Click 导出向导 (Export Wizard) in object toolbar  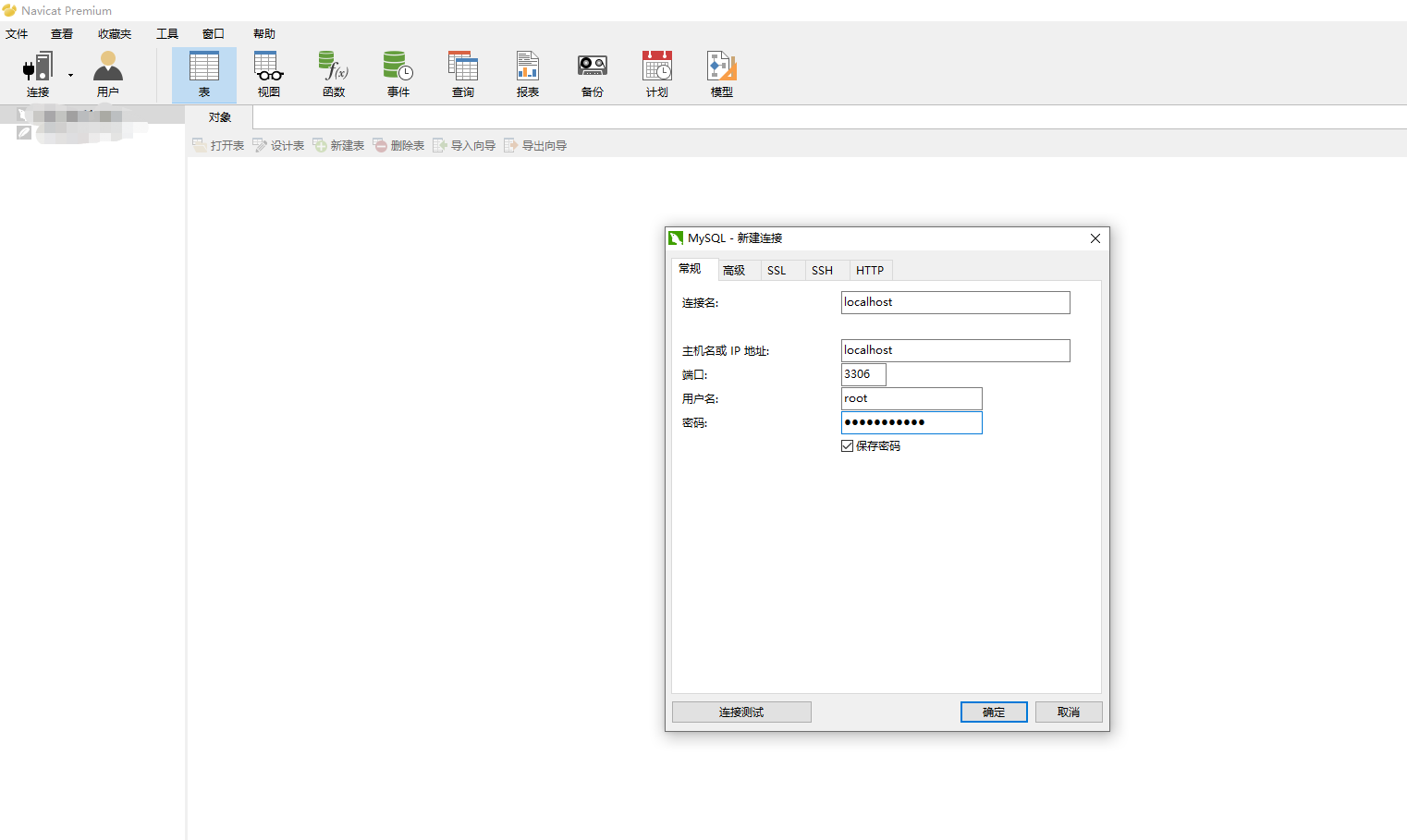(x=535, y=145)
